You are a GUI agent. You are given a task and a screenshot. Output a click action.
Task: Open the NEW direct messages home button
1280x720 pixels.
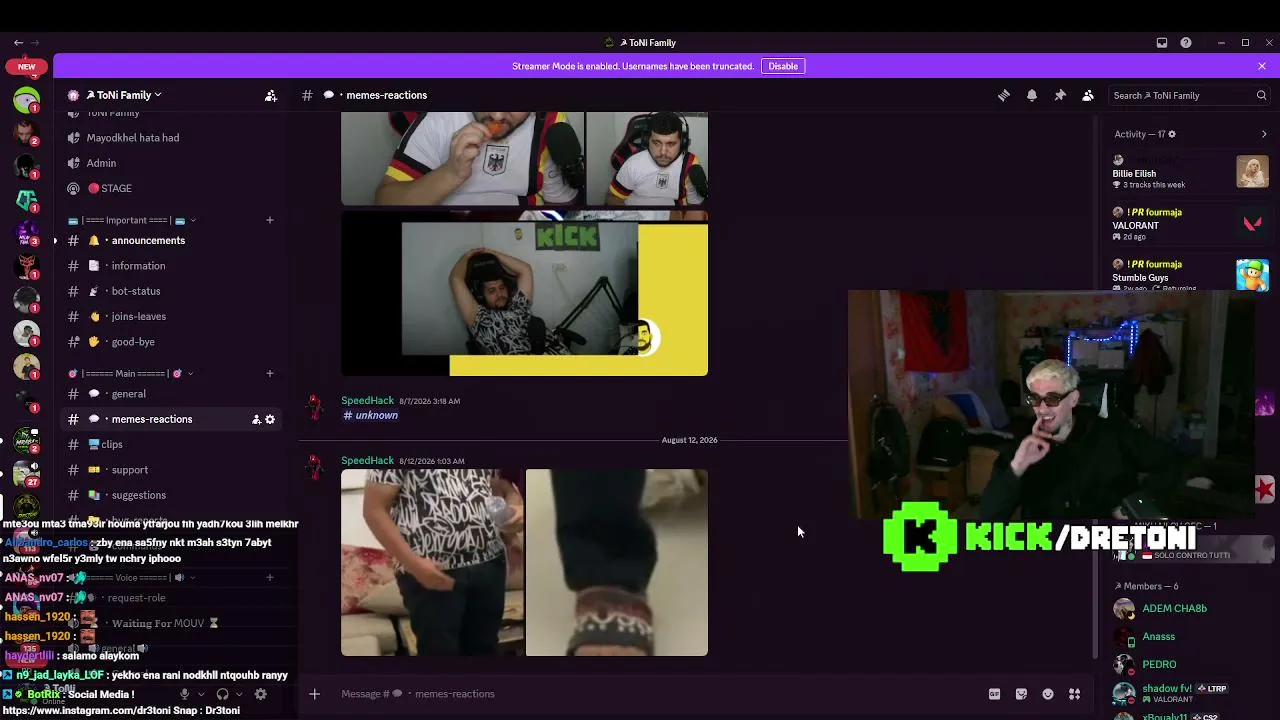(27, 67)
